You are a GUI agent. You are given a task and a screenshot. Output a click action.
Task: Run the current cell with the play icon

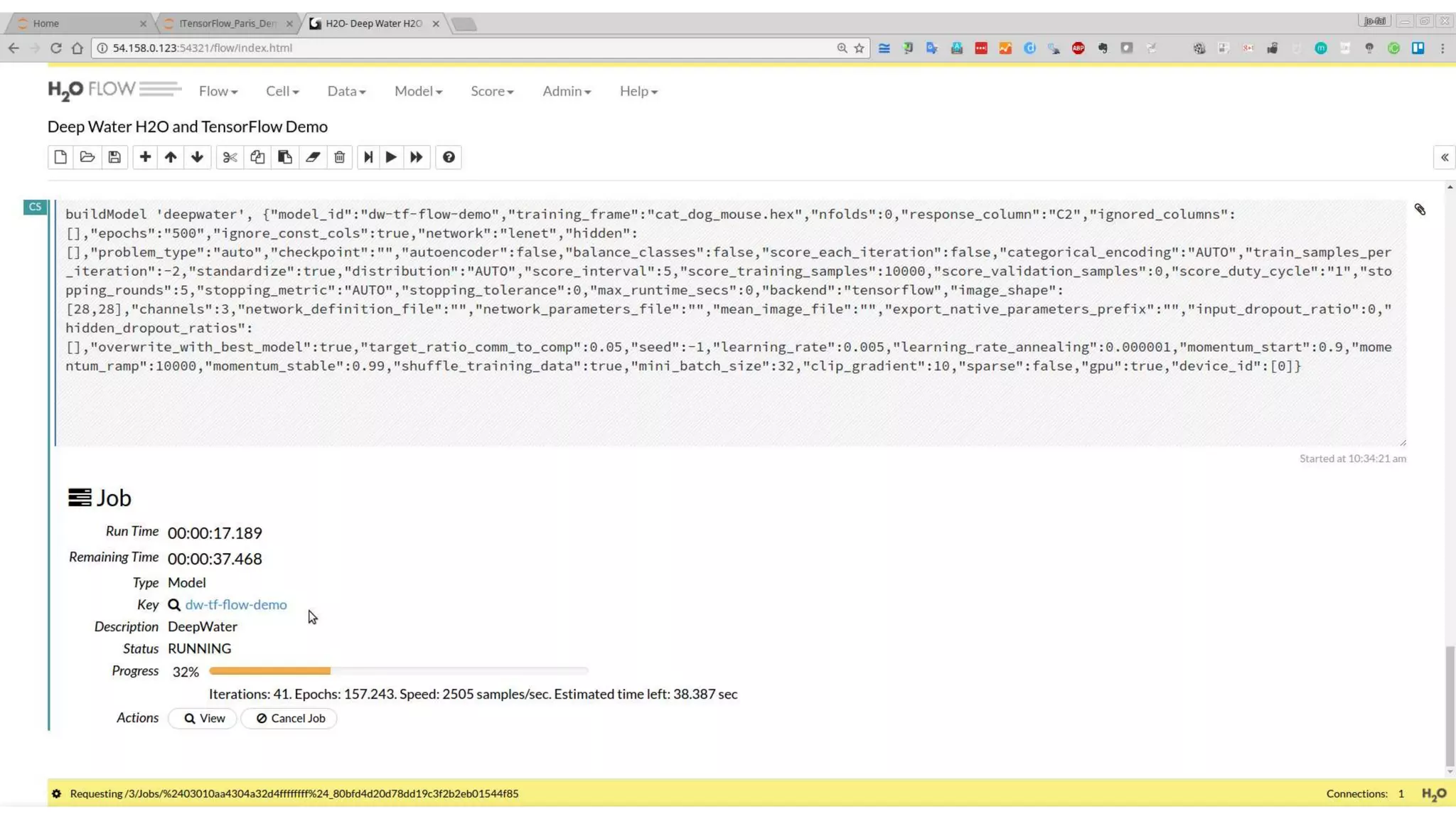(391, 157)
